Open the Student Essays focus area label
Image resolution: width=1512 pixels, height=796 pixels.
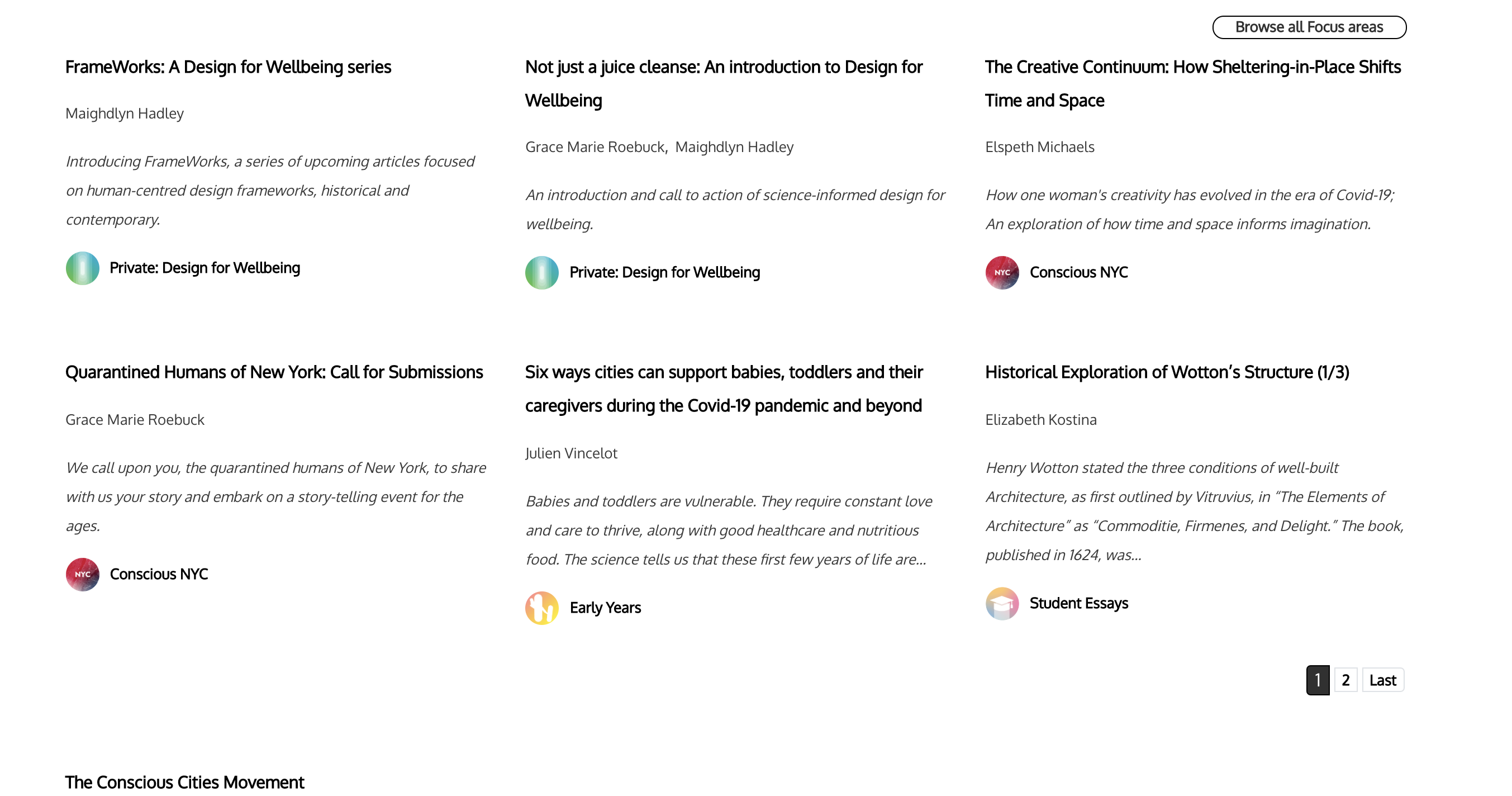(1078, 604)
